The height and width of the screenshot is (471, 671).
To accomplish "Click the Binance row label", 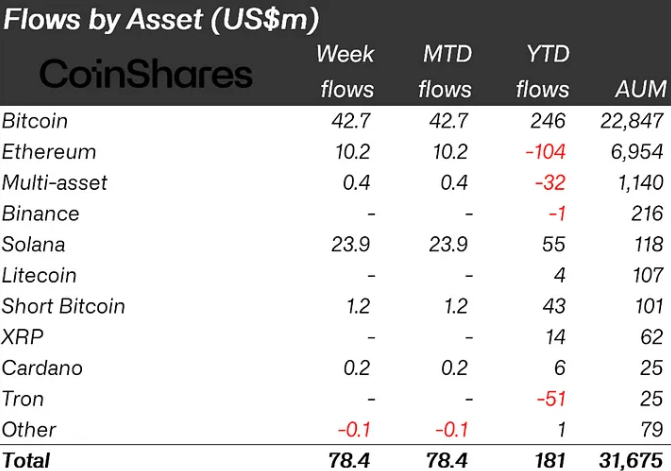I will 41,213.
